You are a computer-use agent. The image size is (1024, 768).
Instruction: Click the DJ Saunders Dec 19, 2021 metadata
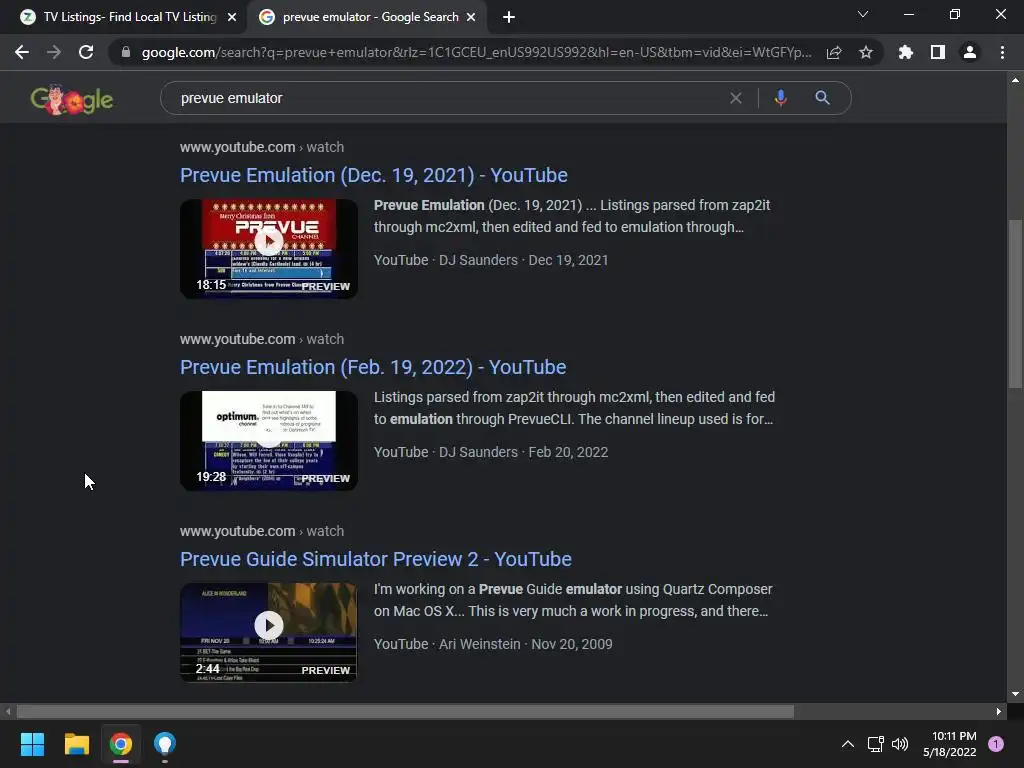490,260
